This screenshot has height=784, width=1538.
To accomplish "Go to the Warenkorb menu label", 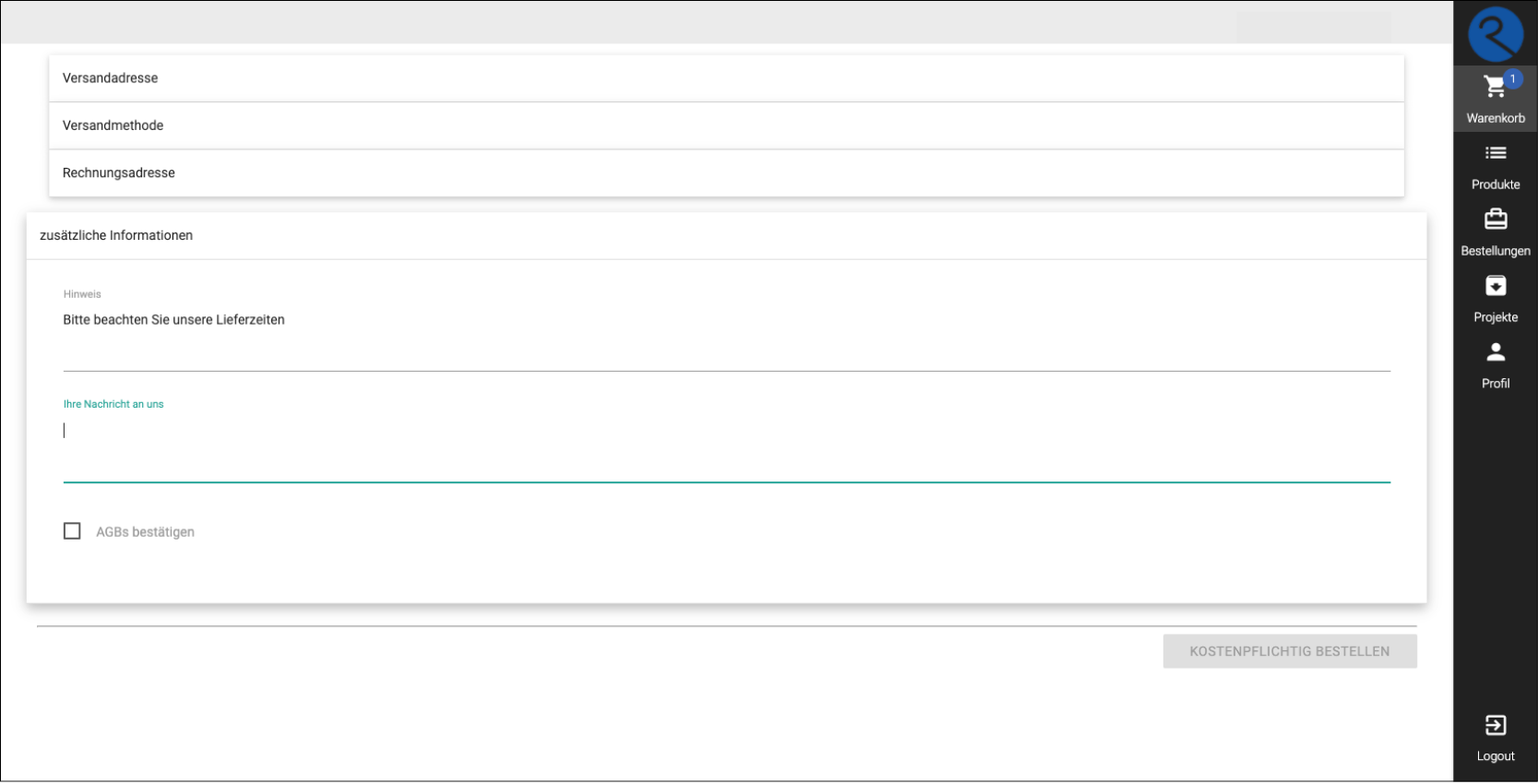I will pos(1496,118).
